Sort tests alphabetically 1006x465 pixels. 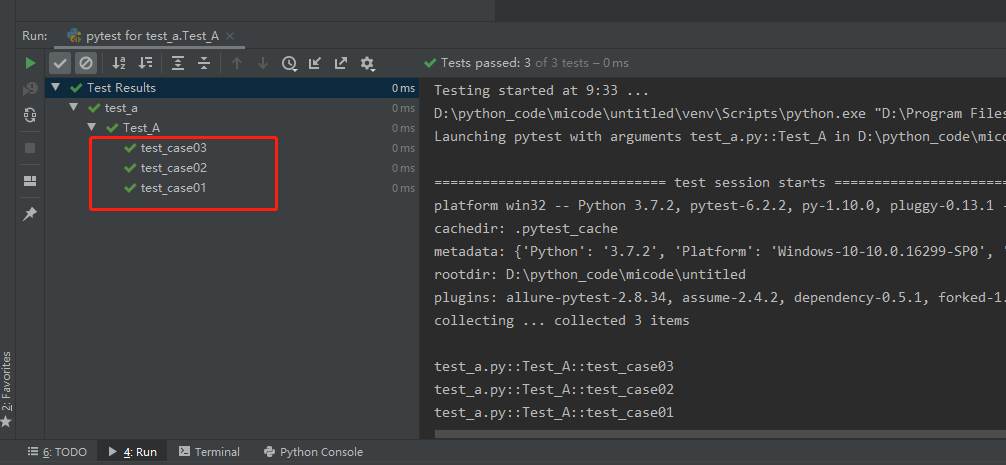[x=119, y=63]
